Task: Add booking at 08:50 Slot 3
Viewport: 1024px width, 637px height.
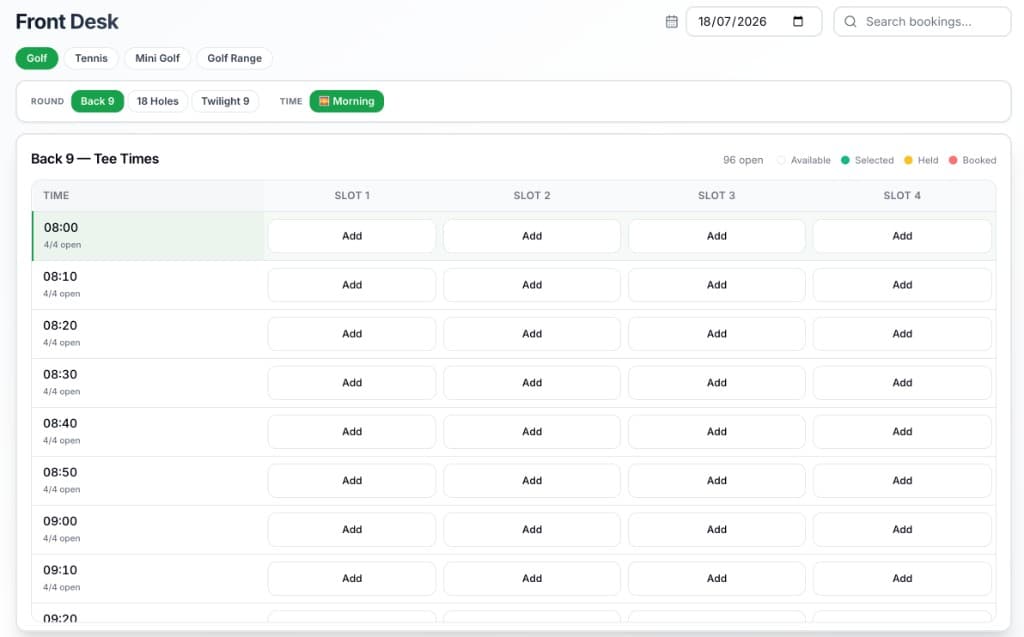Action: pyautogui.click(x=716, y=481)
